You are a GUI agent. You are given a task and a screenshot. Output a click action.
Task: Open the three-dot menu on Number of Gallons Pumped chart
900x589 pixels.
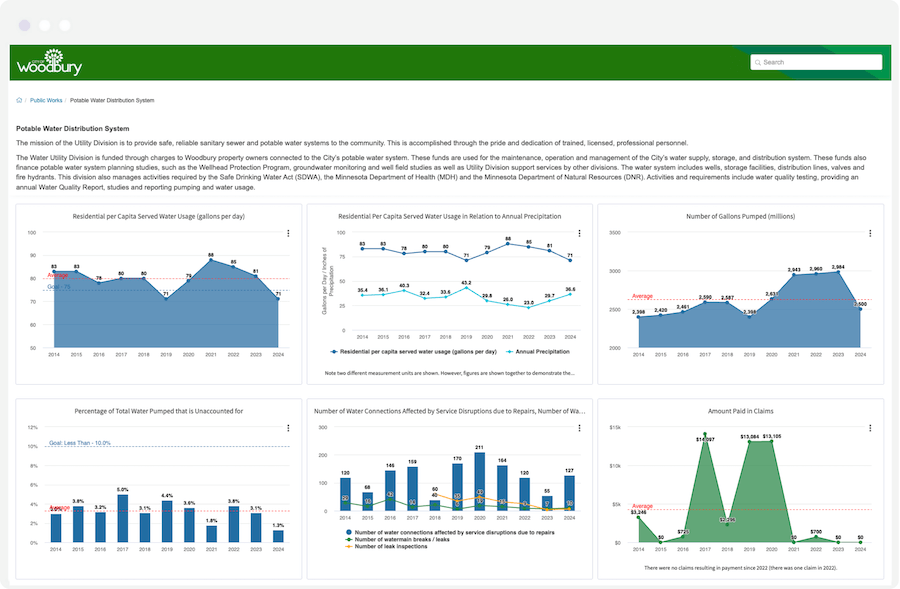click(872, 232)
